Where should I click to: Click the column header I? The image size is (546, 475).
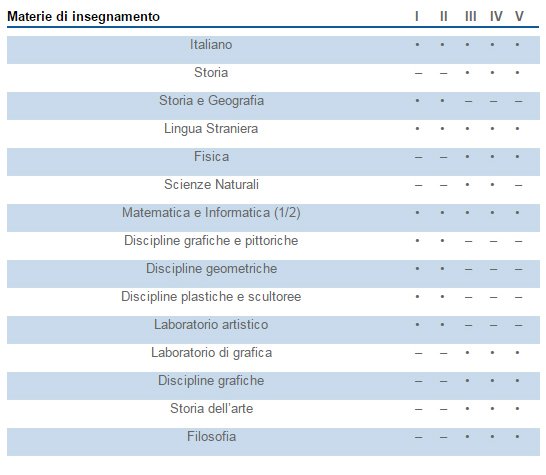point(417,16)
